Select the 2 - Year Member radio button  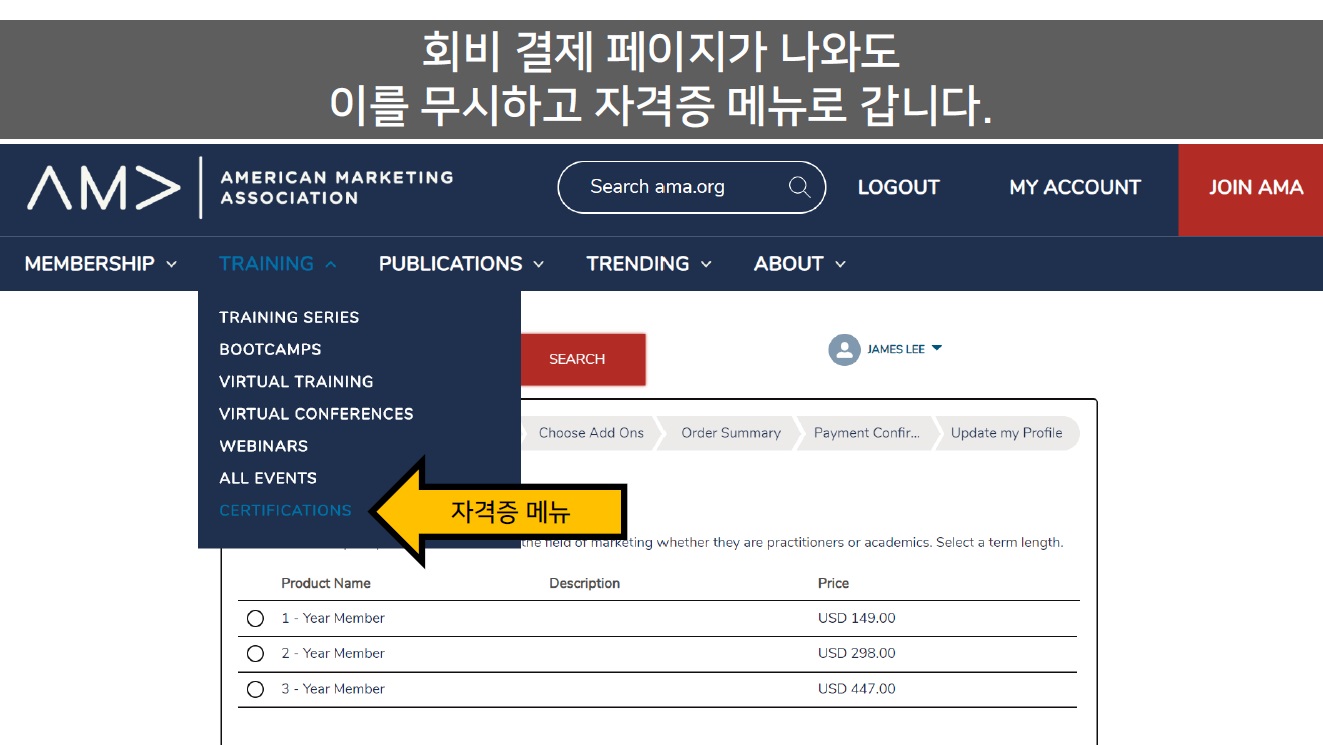255,654
